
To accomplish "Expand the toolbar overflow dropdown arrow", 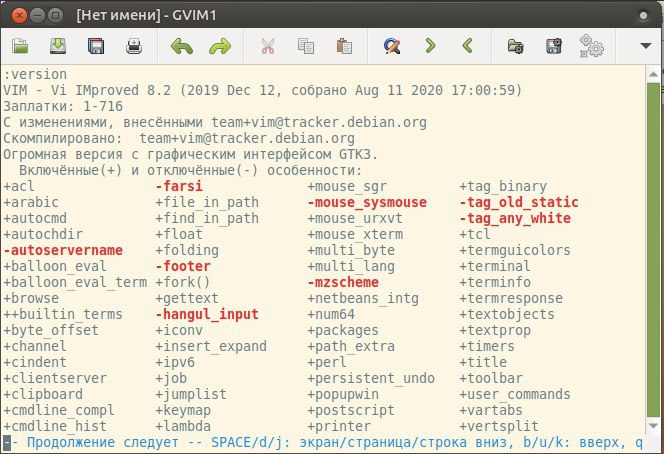I will click(x=645, y=45).
